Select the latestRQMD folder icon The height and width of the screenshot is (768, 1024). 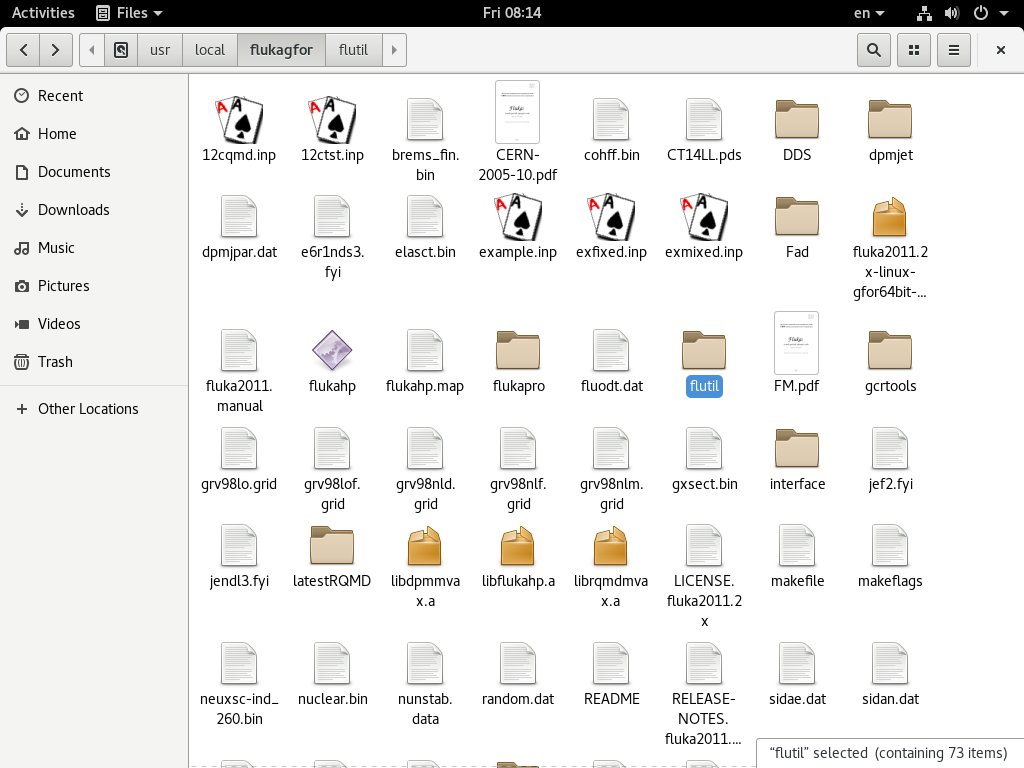332,545
